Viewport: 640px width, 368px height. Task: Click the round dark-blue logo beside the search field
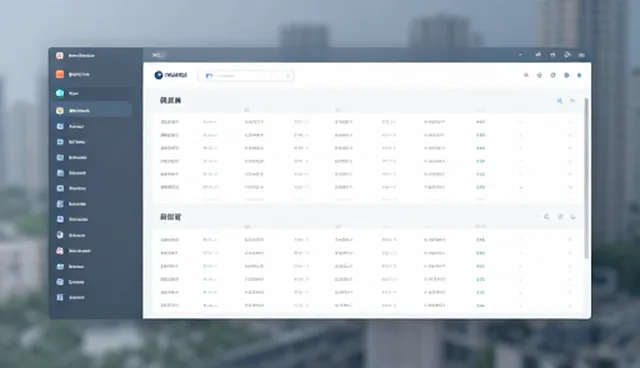coord(158,75)
